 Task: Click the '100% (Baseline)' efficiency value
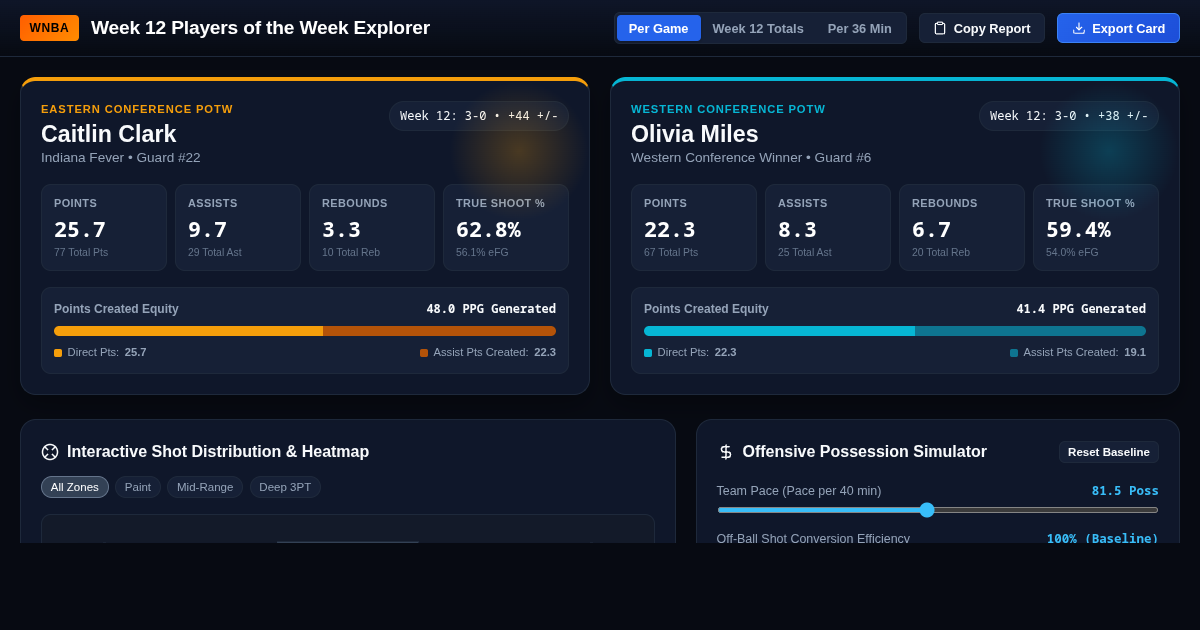pos(1103,538)
